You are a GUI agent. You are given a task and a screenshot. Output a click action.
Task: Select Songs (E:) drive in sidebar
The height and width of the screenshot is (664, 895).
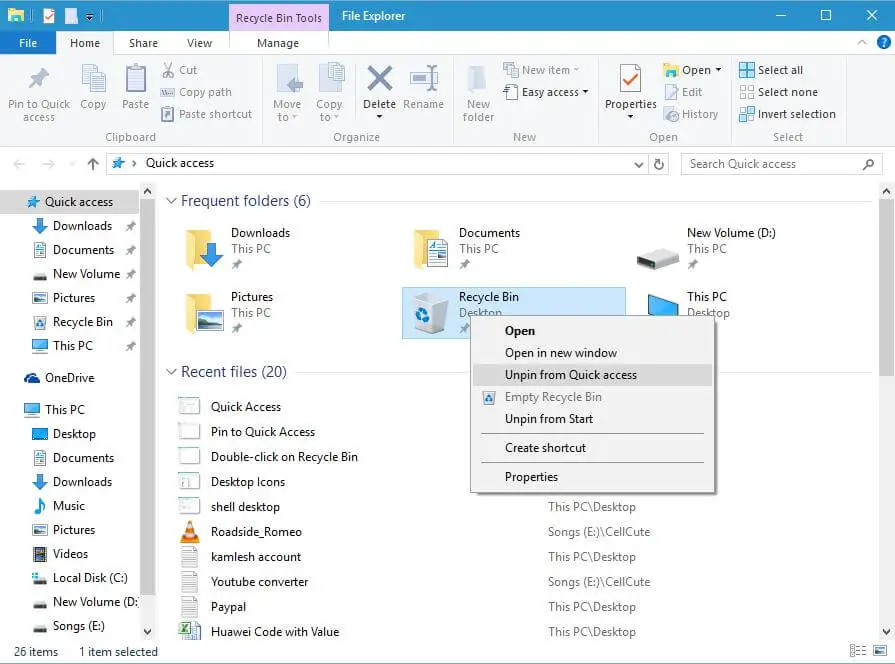pos(70,626)
